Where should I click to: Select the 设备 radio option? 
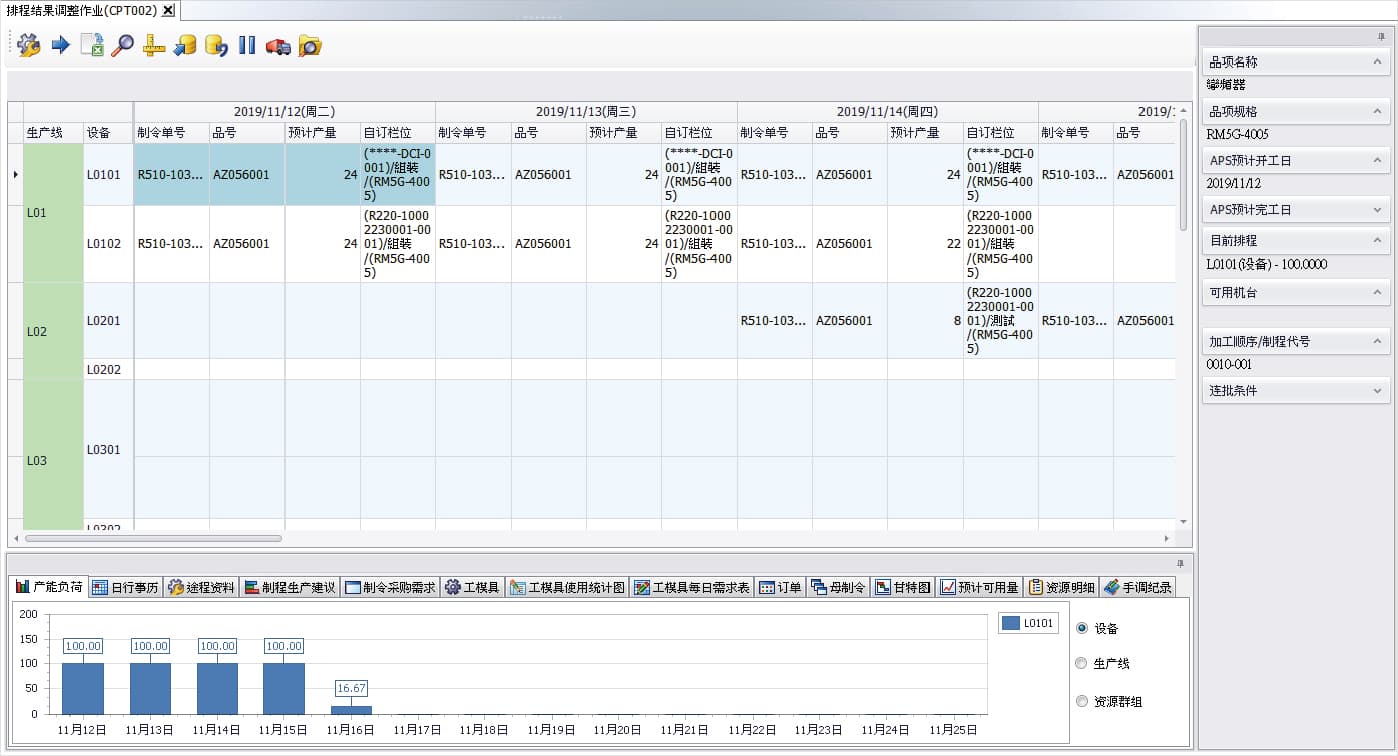pos(1081,628)
